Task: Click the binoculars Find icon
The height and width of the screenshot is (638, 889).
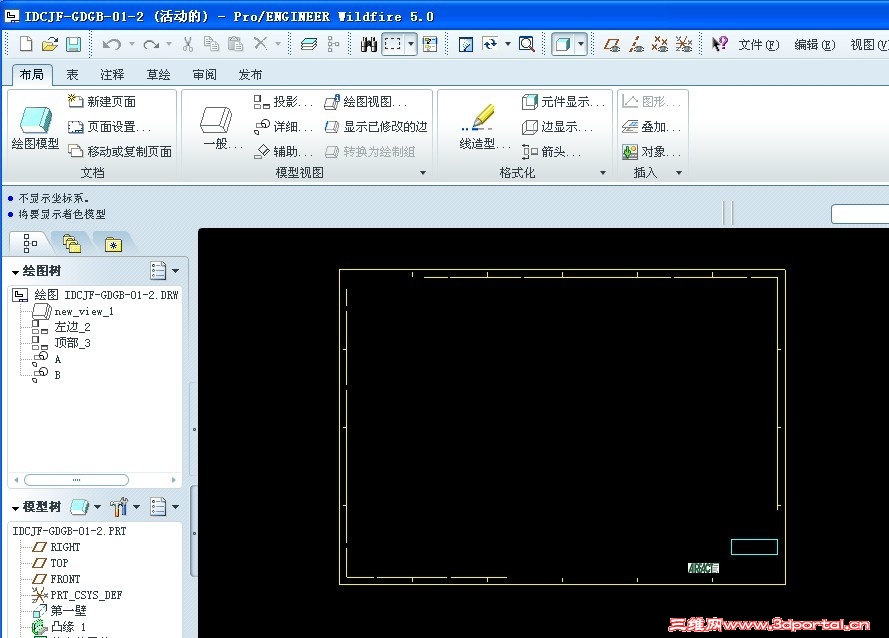Action: point(369,44)
